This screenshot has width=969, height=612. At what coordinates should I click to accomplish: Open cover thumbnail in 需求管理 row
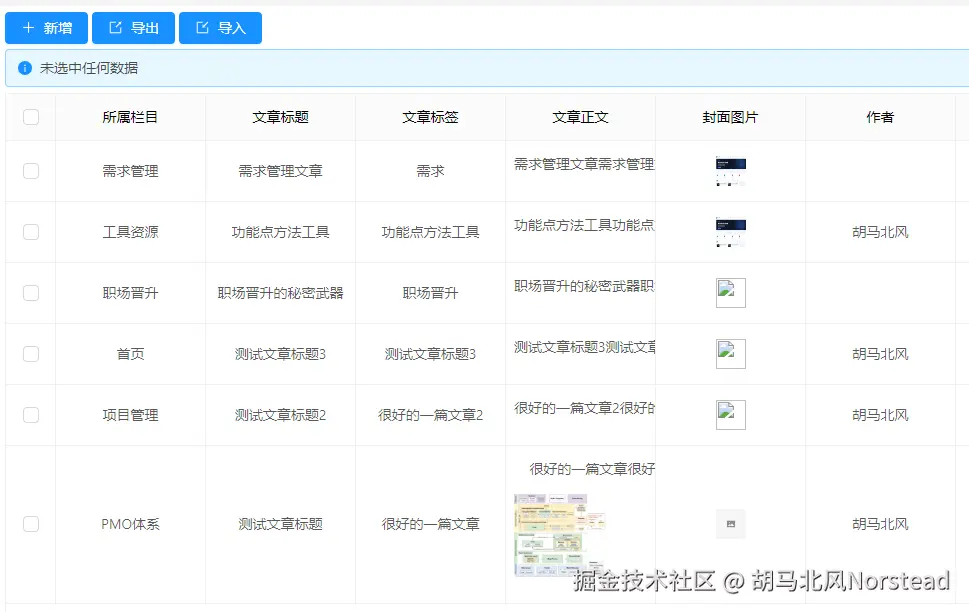point(730,171)
